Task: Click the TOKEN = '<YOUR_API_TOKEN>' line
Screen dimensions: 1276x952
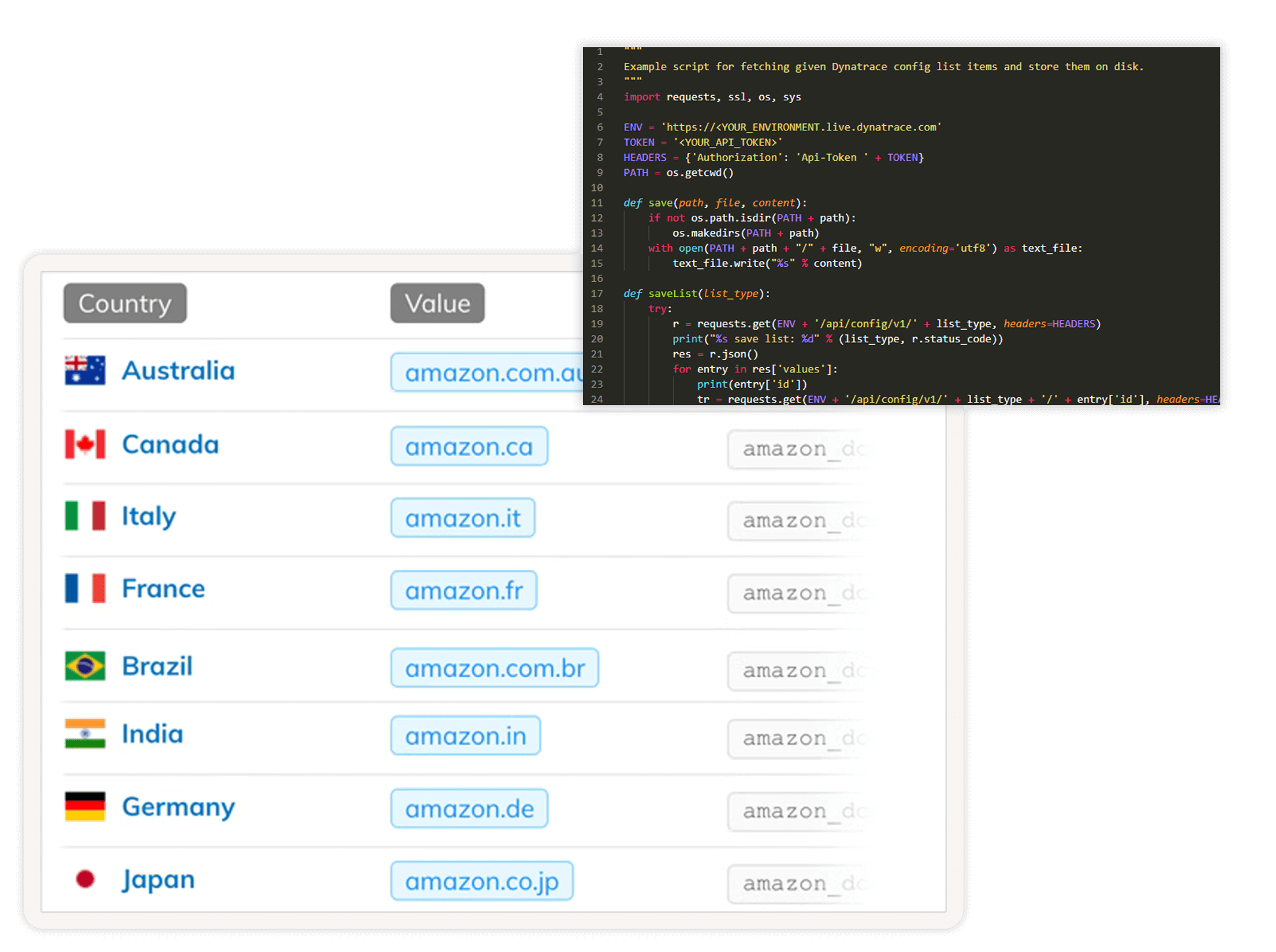Action: [x=703, y=142]
